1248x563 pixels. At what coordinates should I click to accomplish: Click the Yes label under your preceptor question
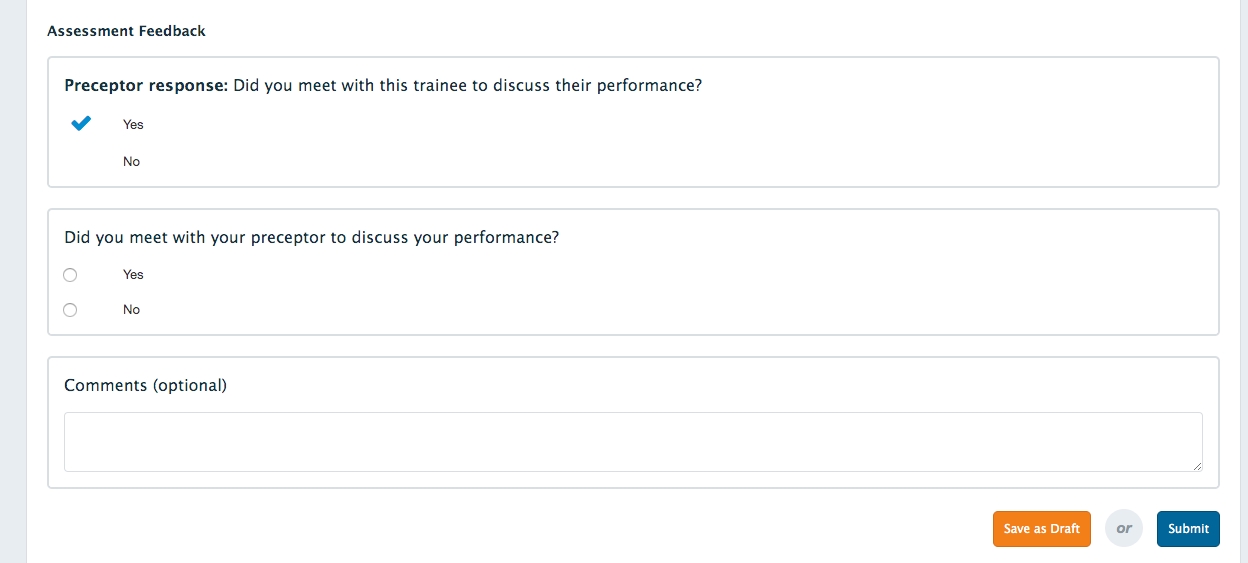click(133, 275)
